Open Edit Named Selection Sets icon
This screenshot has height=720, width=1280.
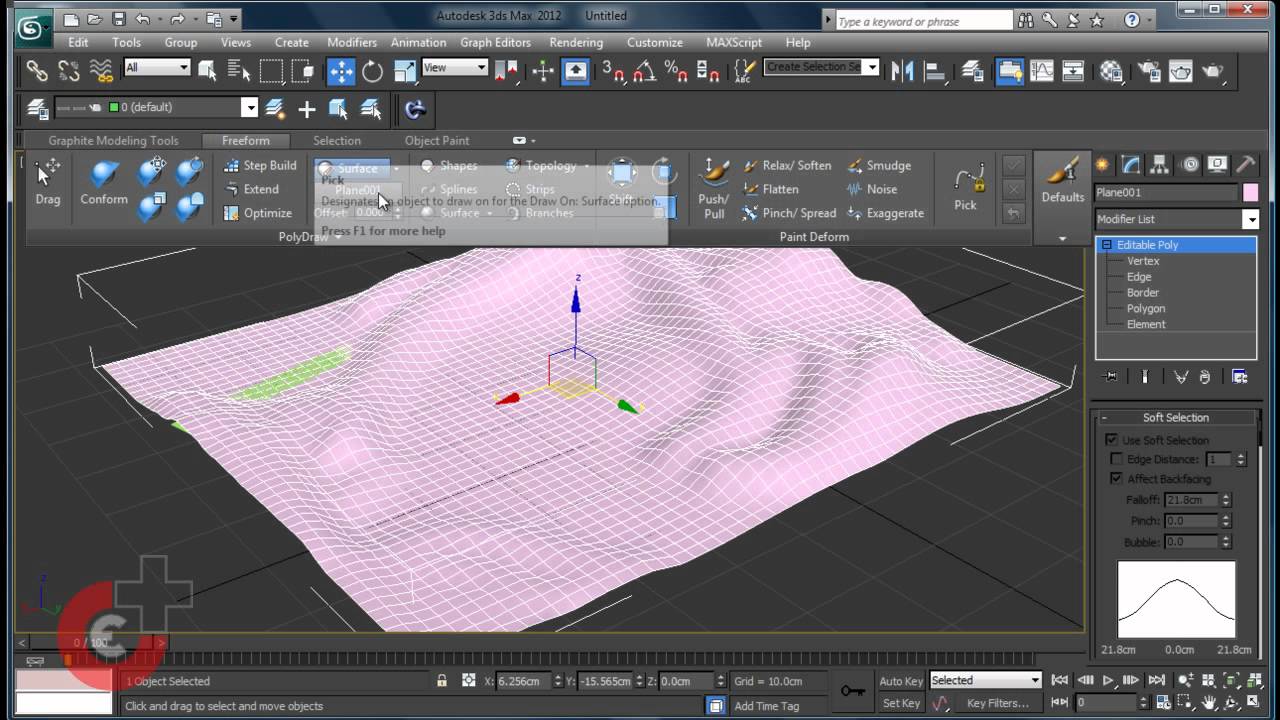pos(745,70)
